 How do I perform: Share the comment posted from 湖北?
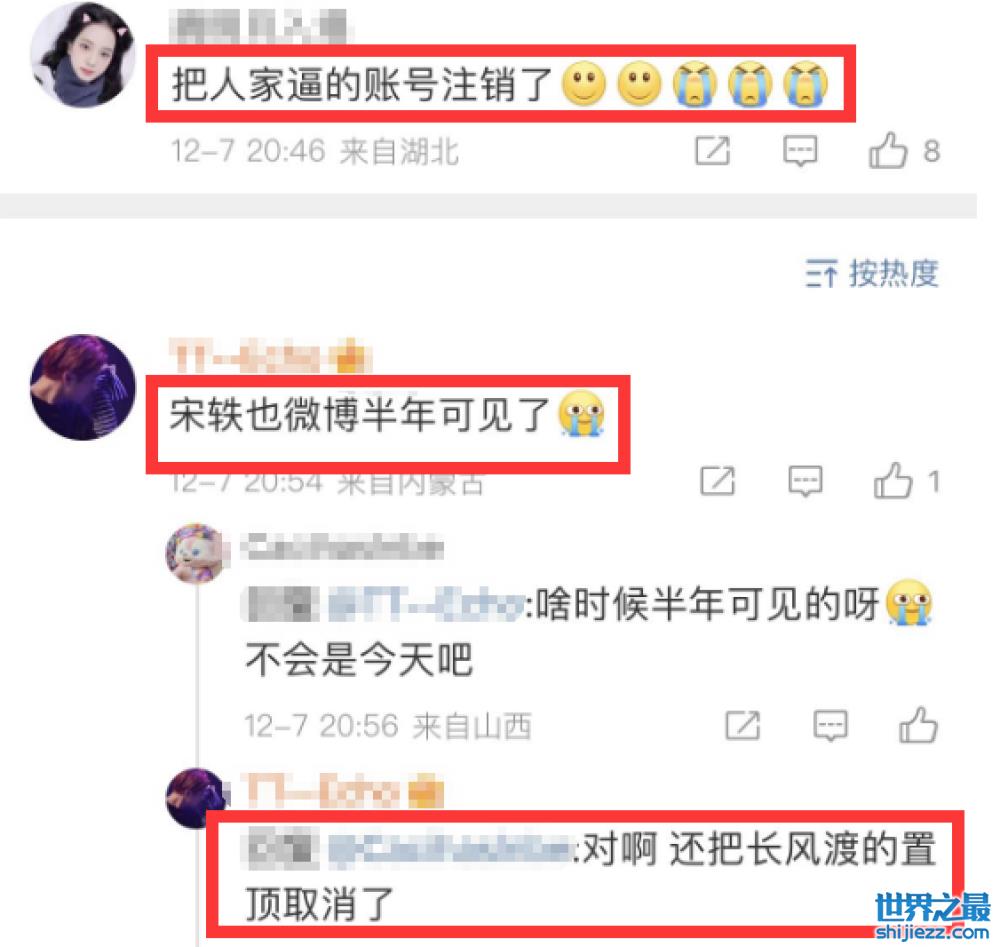tap(712, 150)
